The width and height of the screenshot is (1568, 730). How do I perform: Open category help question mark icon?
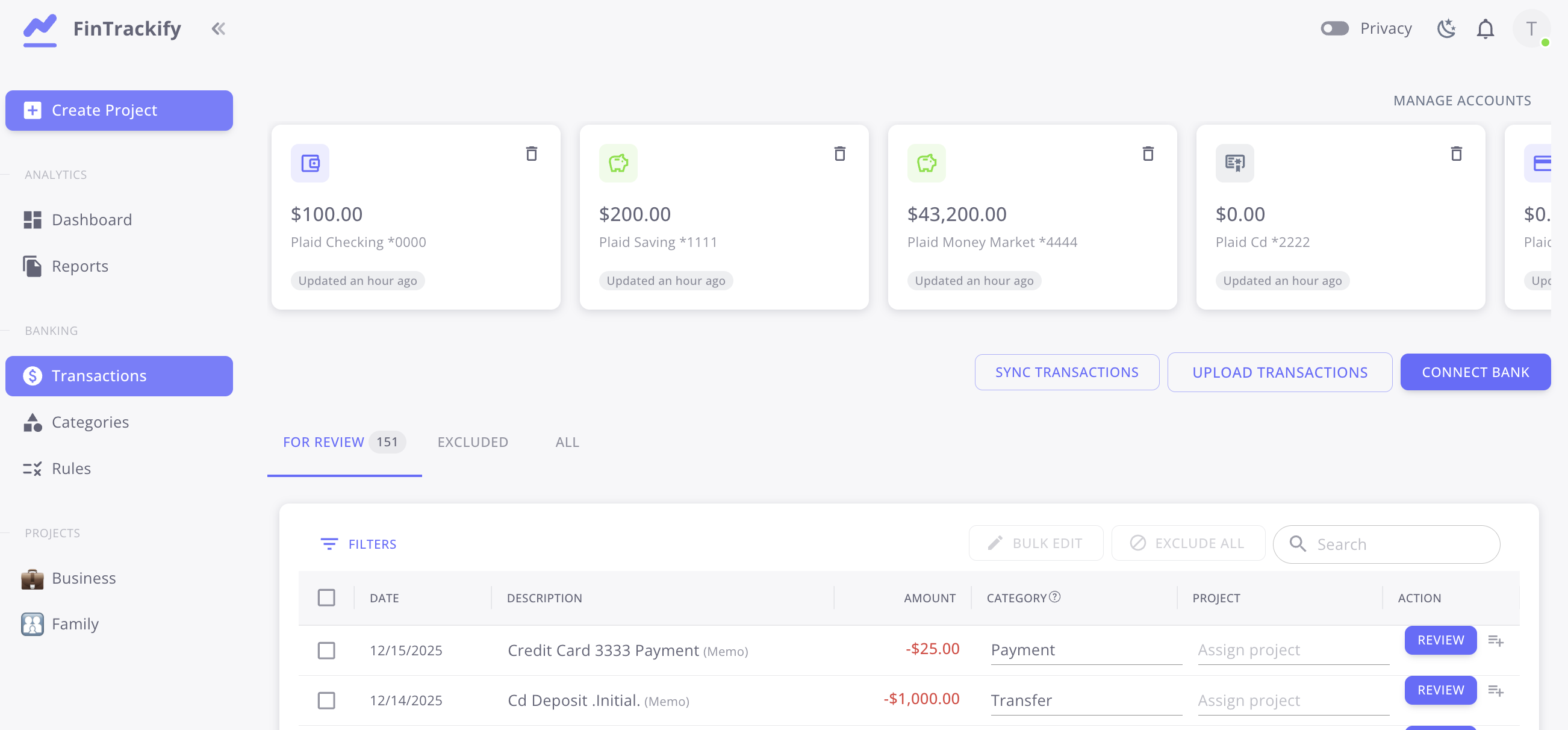(x=1055, y=597)
